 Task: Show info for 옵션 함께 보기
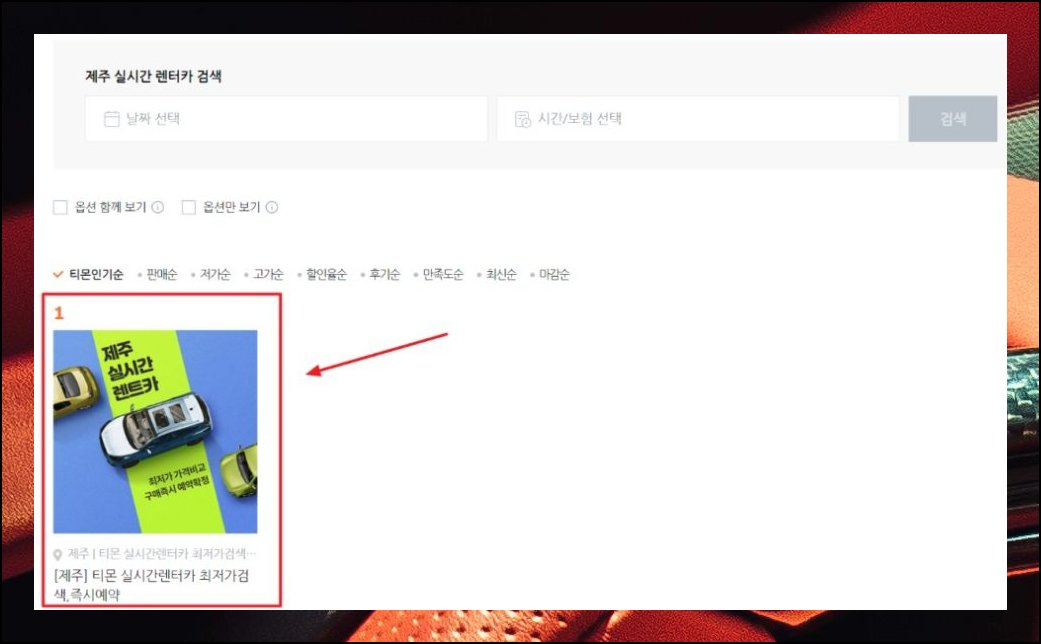coord(157,207)
